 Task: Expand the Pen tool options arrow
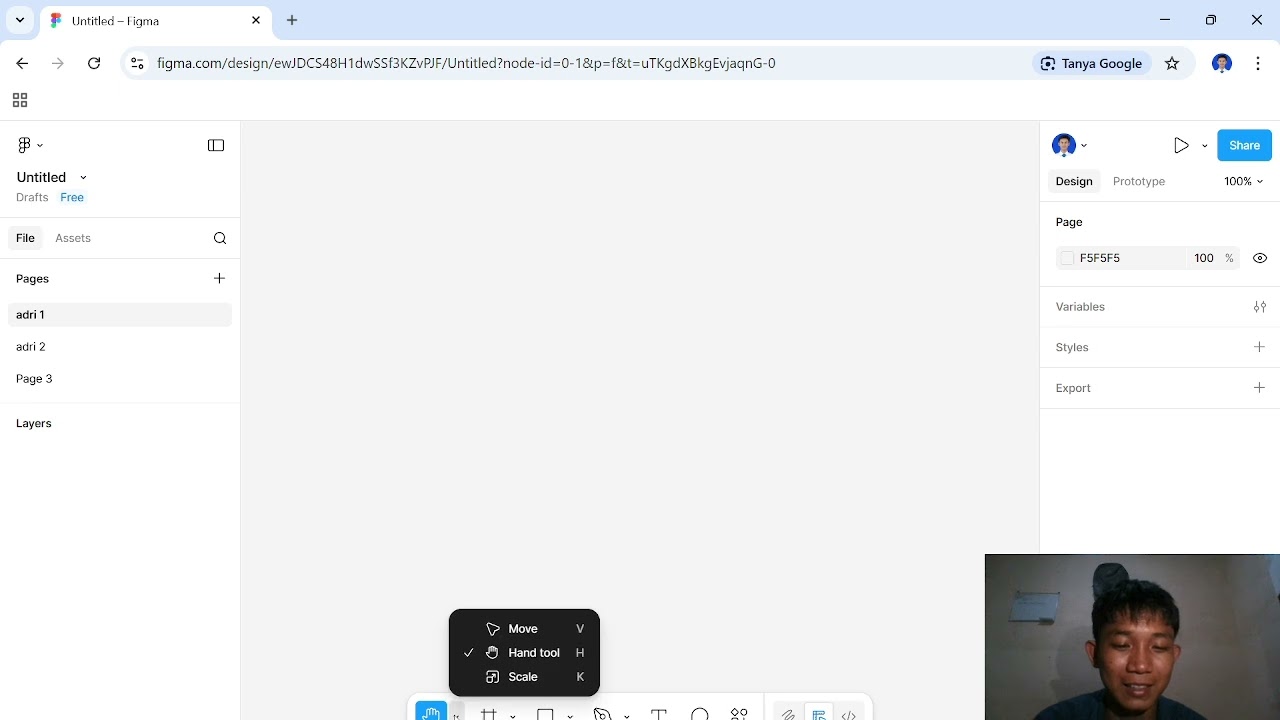click(627, 716)
